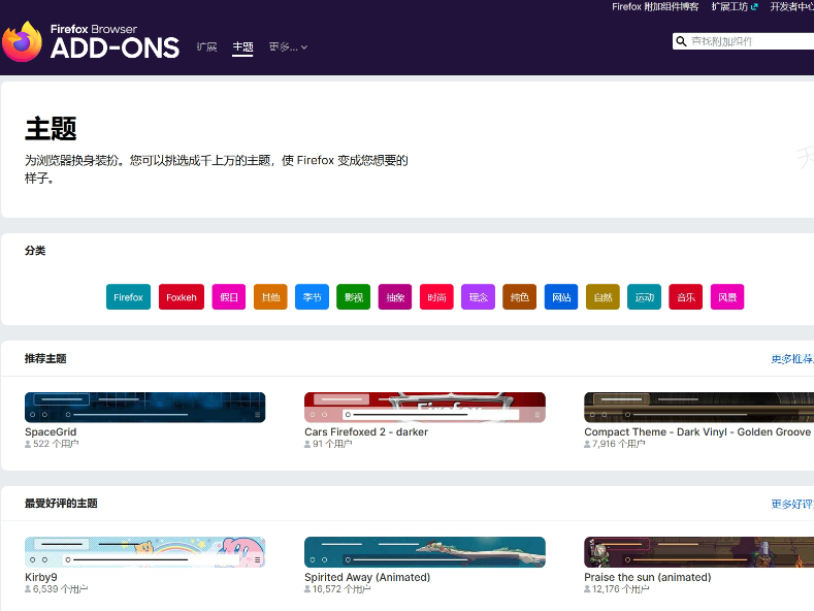Viewport: 814px width, 611px height.
Task: Switch to the 扩展 tab
Action: (x=206, y=47)
